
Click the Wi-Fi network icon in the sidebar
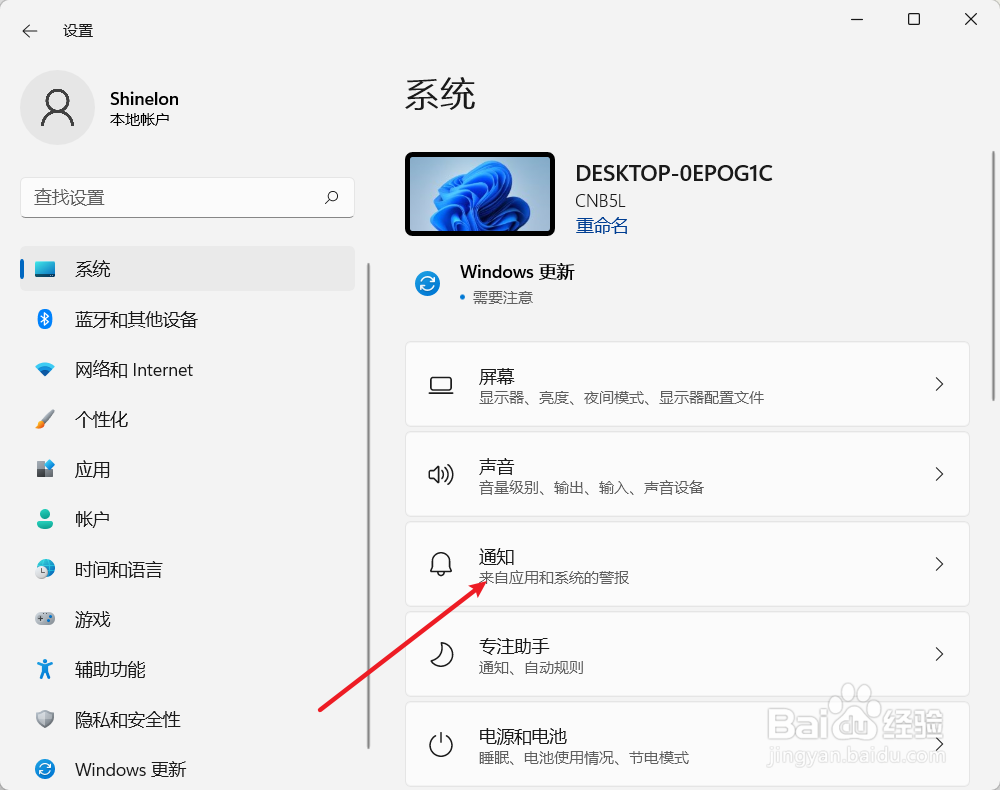pyautogui.click(x=45, y=369)
